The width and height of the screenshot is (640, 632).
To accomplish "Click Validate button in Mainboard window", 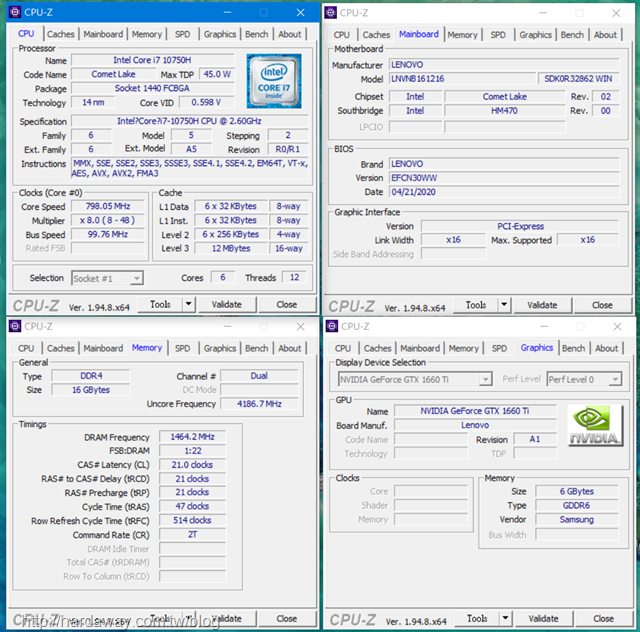I will 542,305.
